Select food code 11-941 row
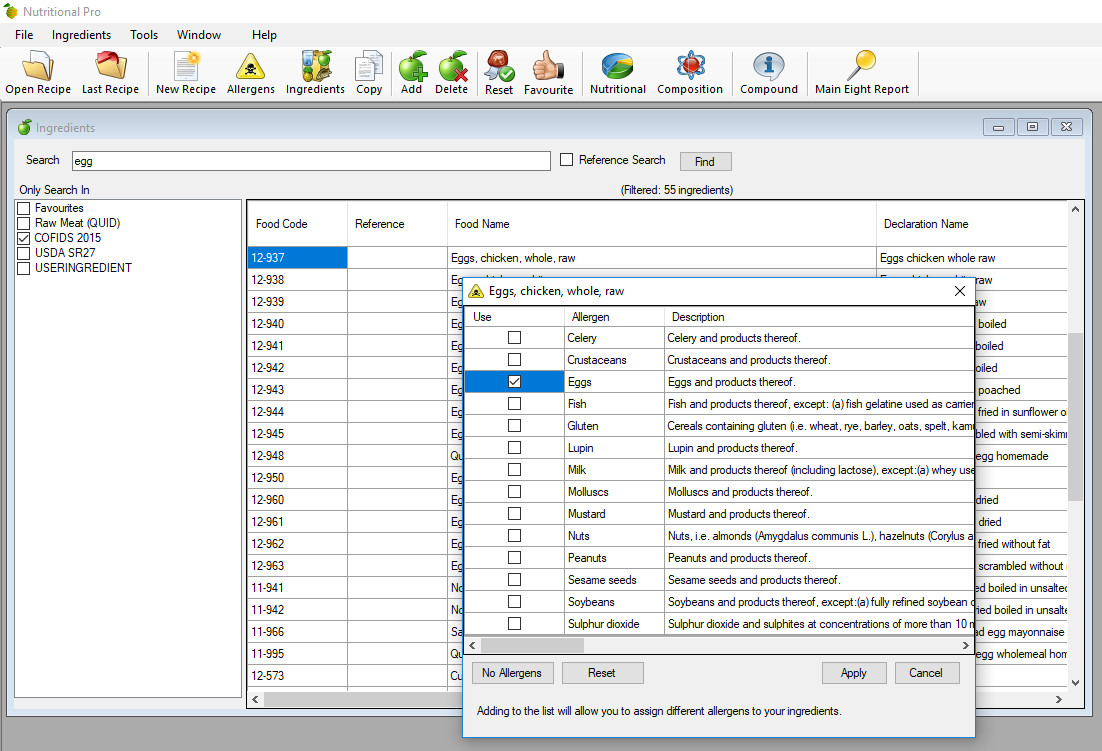The height and width of the screenshot is (751, 1102). pyautogui.click(x=298, y=587)
